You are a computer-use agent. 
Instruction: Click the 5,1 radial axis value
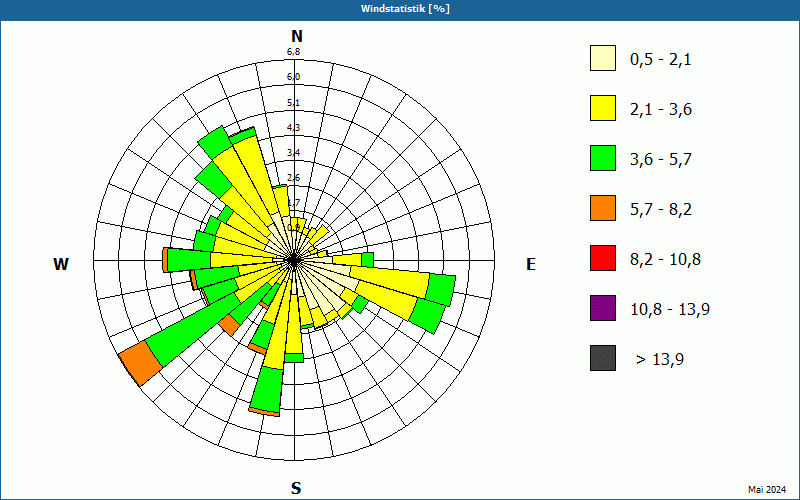click(x=293, y=103)
